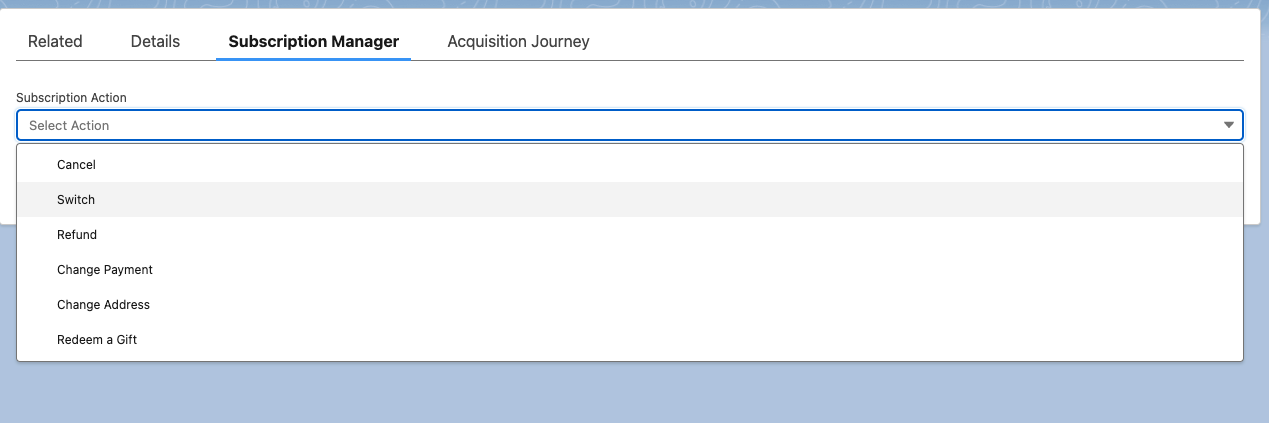This screenshot has width=1269, height=423.
Task: Open the Details tab
Action: pyautogui.click(x=155, y=41)
